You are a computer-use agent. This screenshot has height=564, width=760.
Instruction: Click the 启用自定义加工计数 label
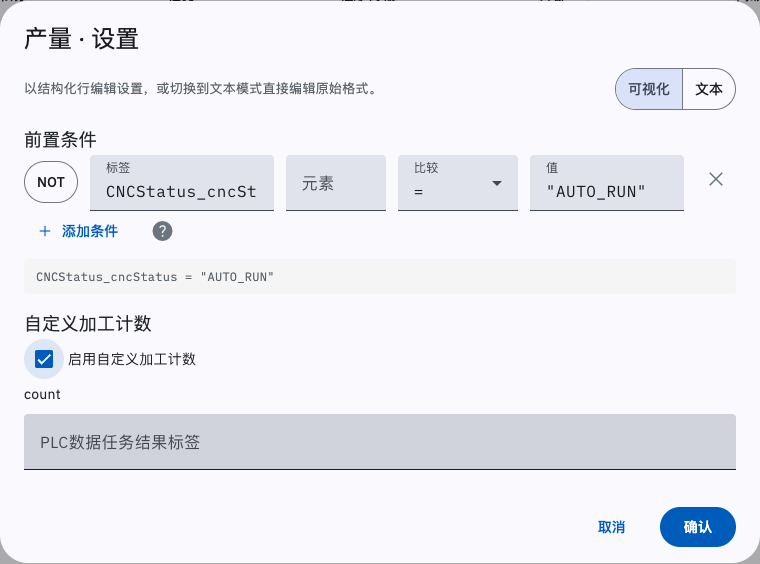click(x=132, y=359)
